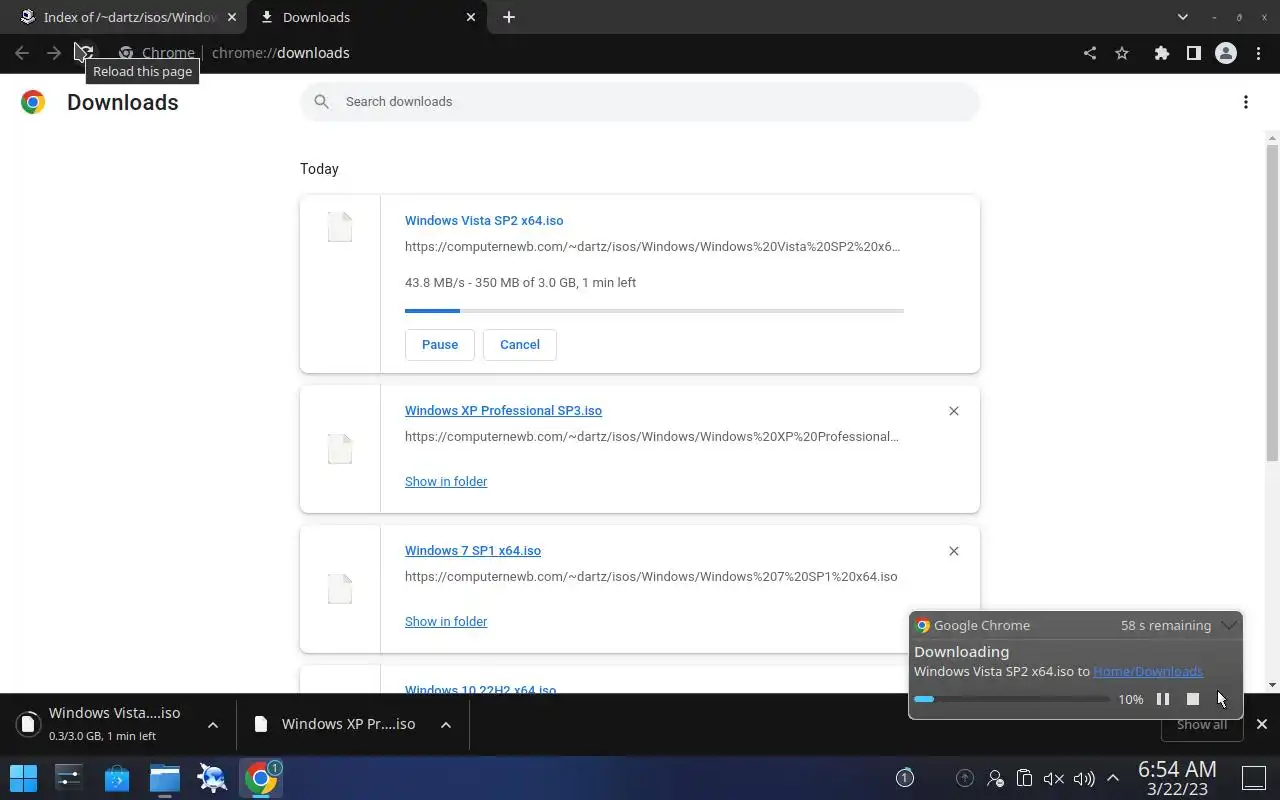Stop the download in the notification popup
The width and height of the screenshot is (1280, 800).
pyautogui.click(x=1192, y=699)
